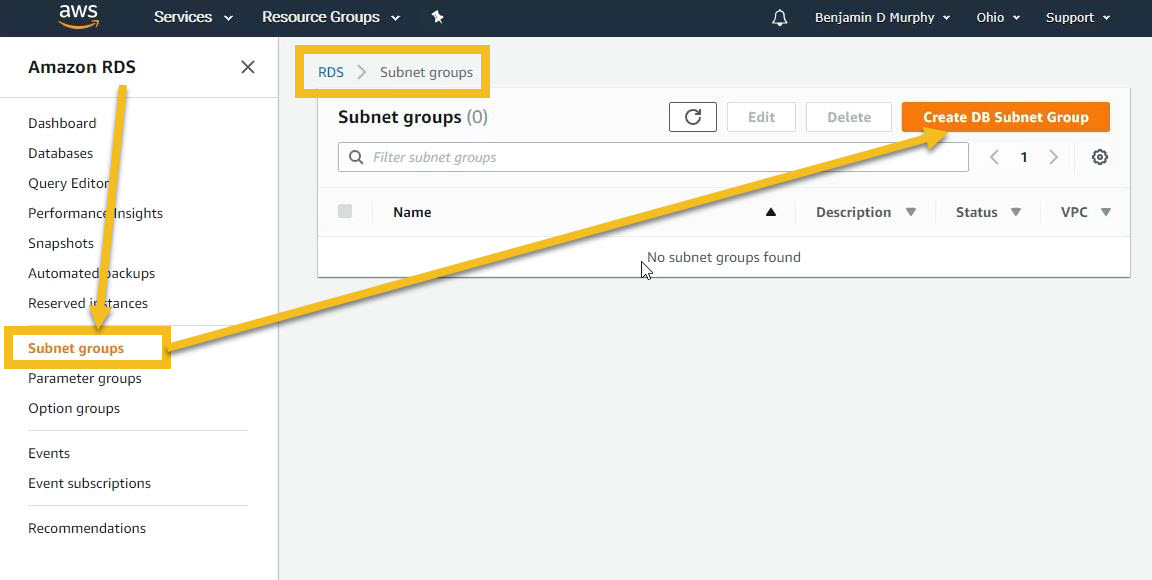The image size is (1152, 580).
Task: Open Reserved instances
Action: [87, 303]
